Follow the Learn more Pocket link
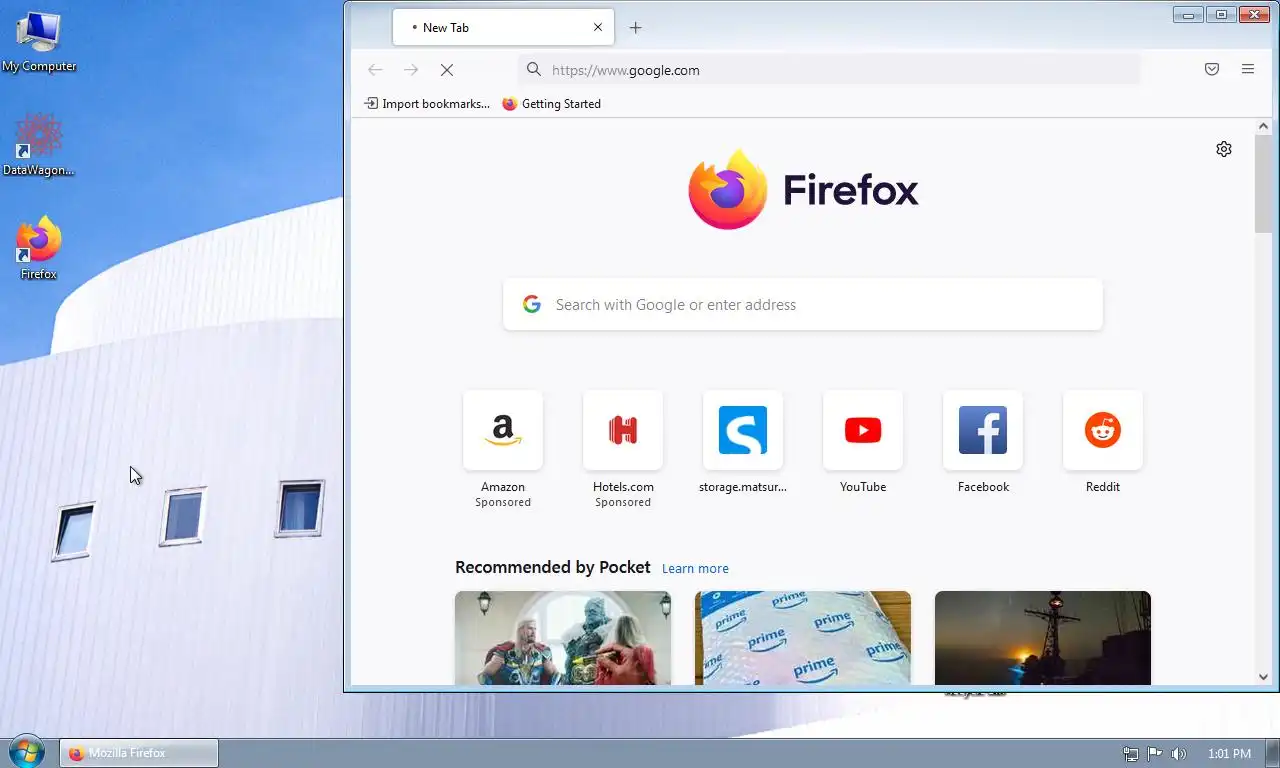This screenshot has width=1280, height=768. (x=695, y=568)
